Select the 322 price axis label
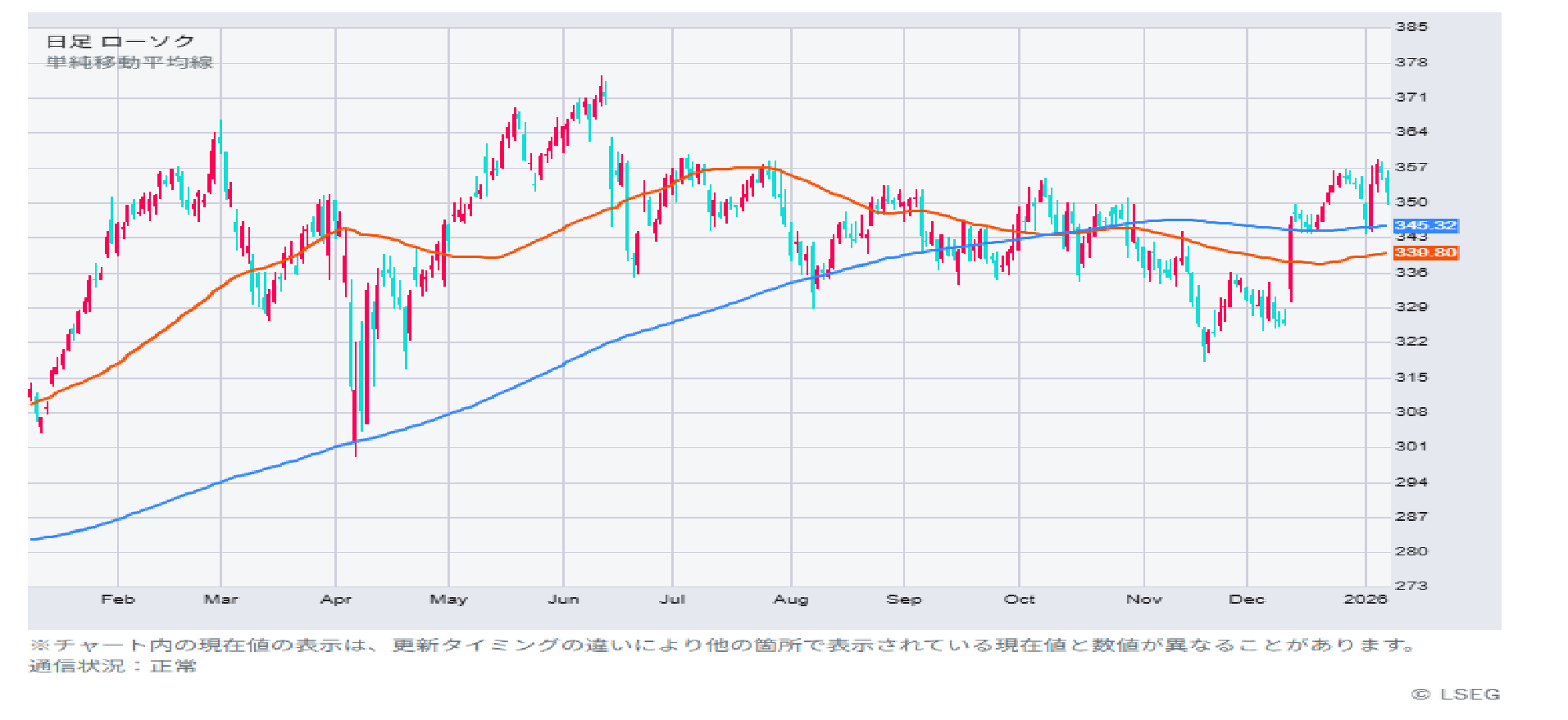1568x720 pixels. coord(1411,342)
